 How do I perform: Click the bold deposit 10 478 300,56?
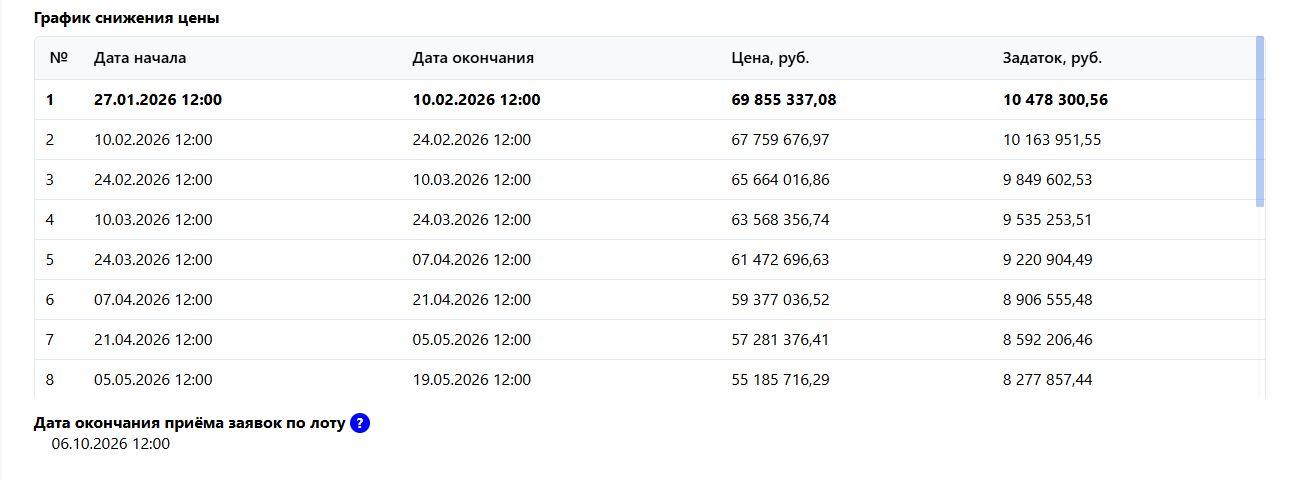pyautogui.click(x=1055, y=100)
